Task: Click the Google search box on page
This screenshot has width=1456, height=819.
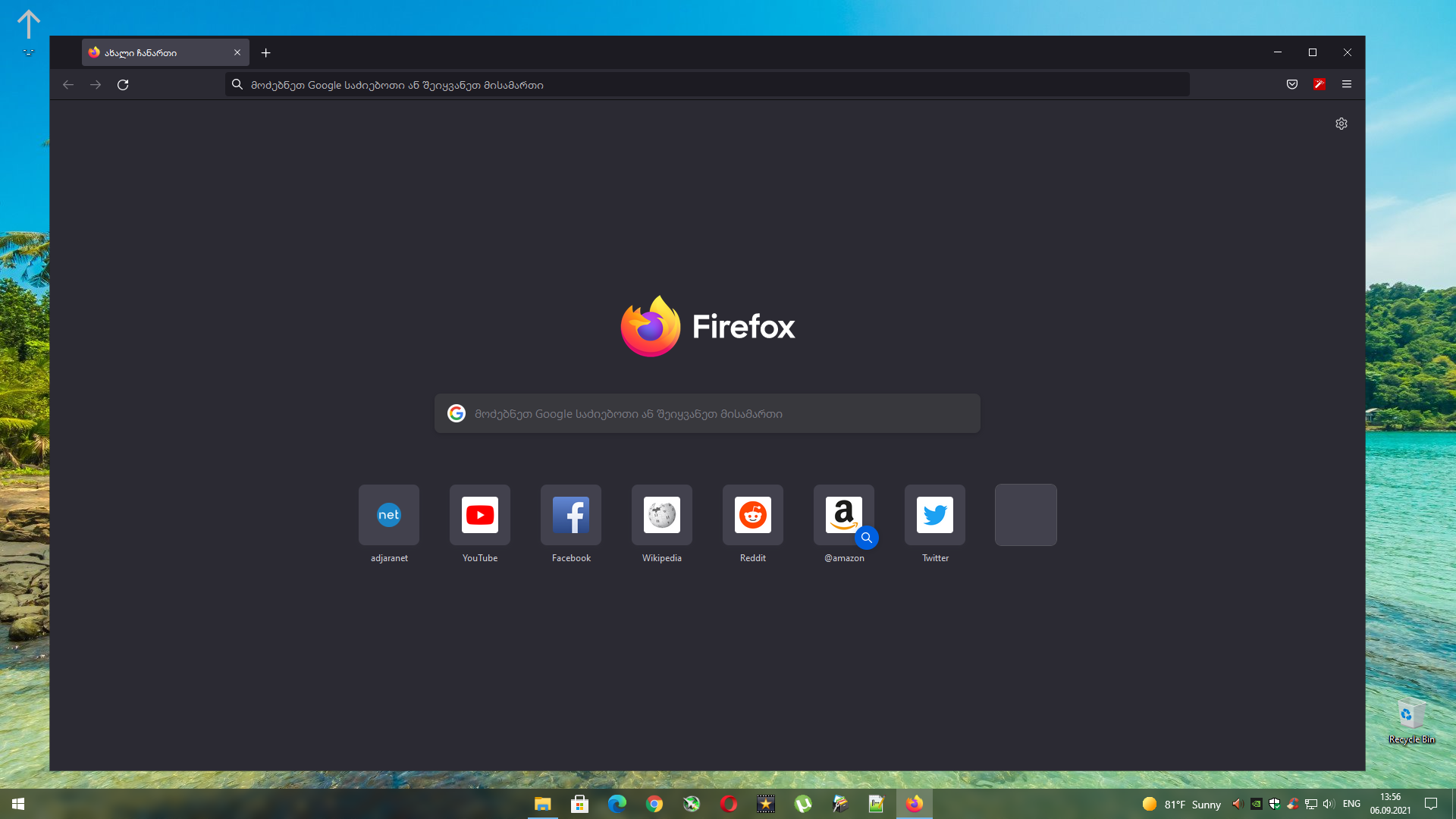Action: coord(707,414)
